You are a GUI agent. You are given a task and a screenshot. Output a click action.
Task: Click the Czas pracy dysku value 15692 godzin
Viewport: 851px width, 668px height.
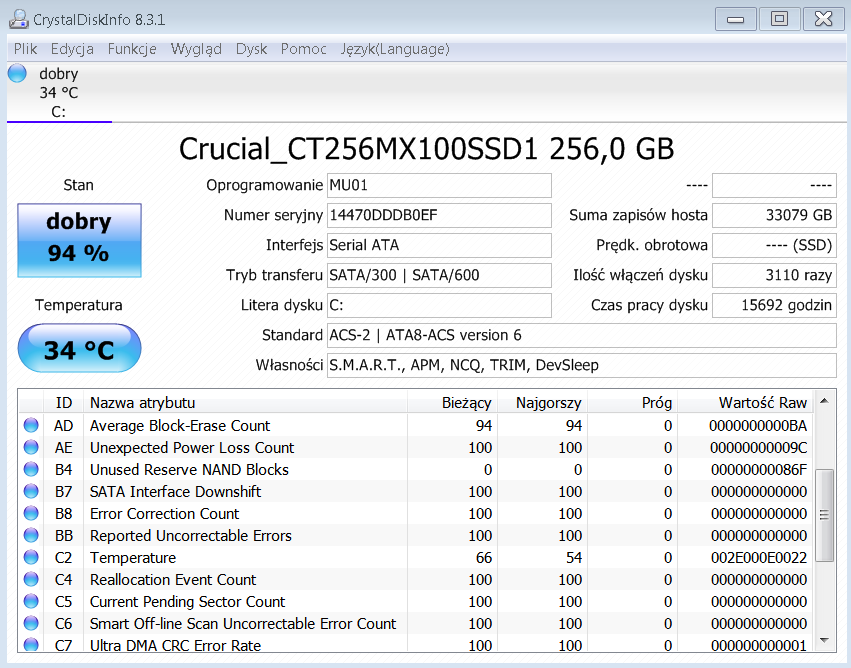tap(774, 306)
